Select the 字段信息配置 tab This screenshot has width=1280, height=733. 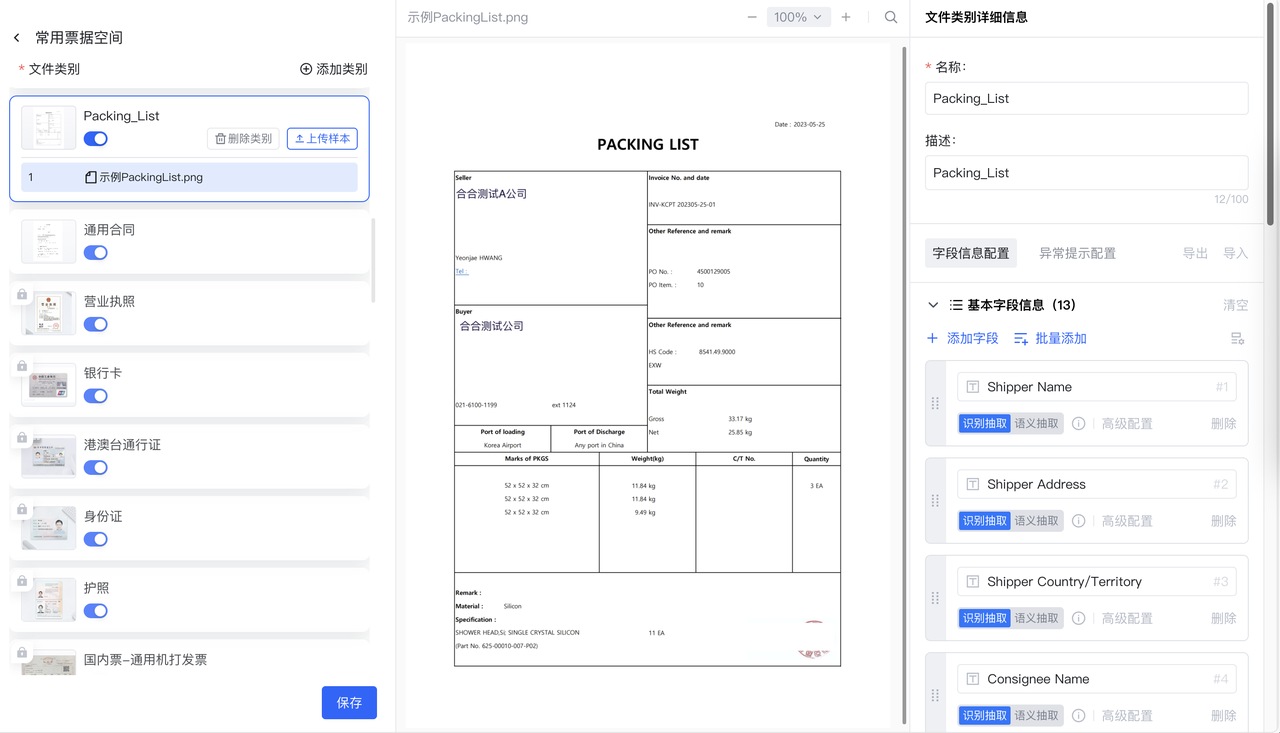(x=970, y=252)
